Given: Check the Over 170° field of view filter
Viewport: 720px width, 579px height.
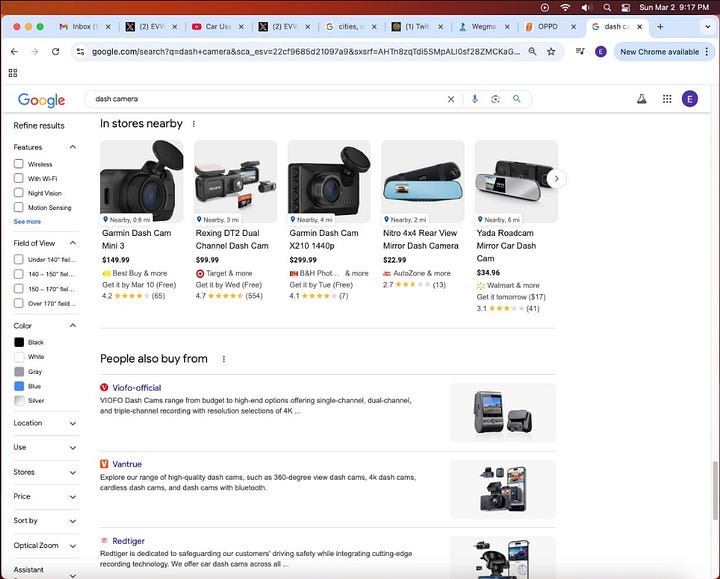Looking at the screenshot, I should (x=18, y=303).
